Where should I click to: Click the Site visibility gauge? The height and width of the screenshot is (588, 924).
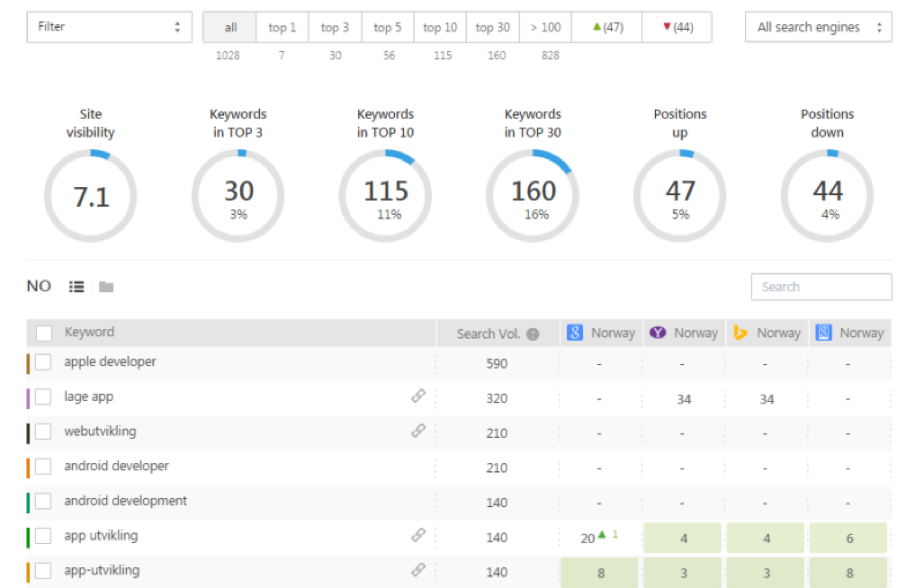point(91,196)
